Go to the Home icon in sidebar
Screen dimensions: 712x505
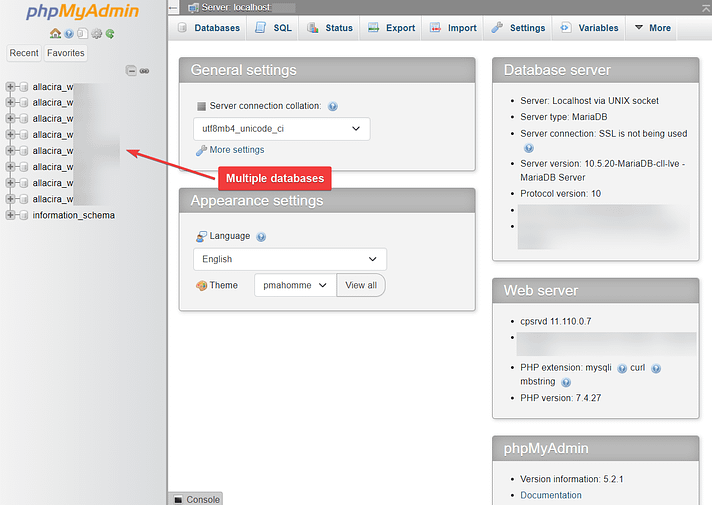coord(55,33)
